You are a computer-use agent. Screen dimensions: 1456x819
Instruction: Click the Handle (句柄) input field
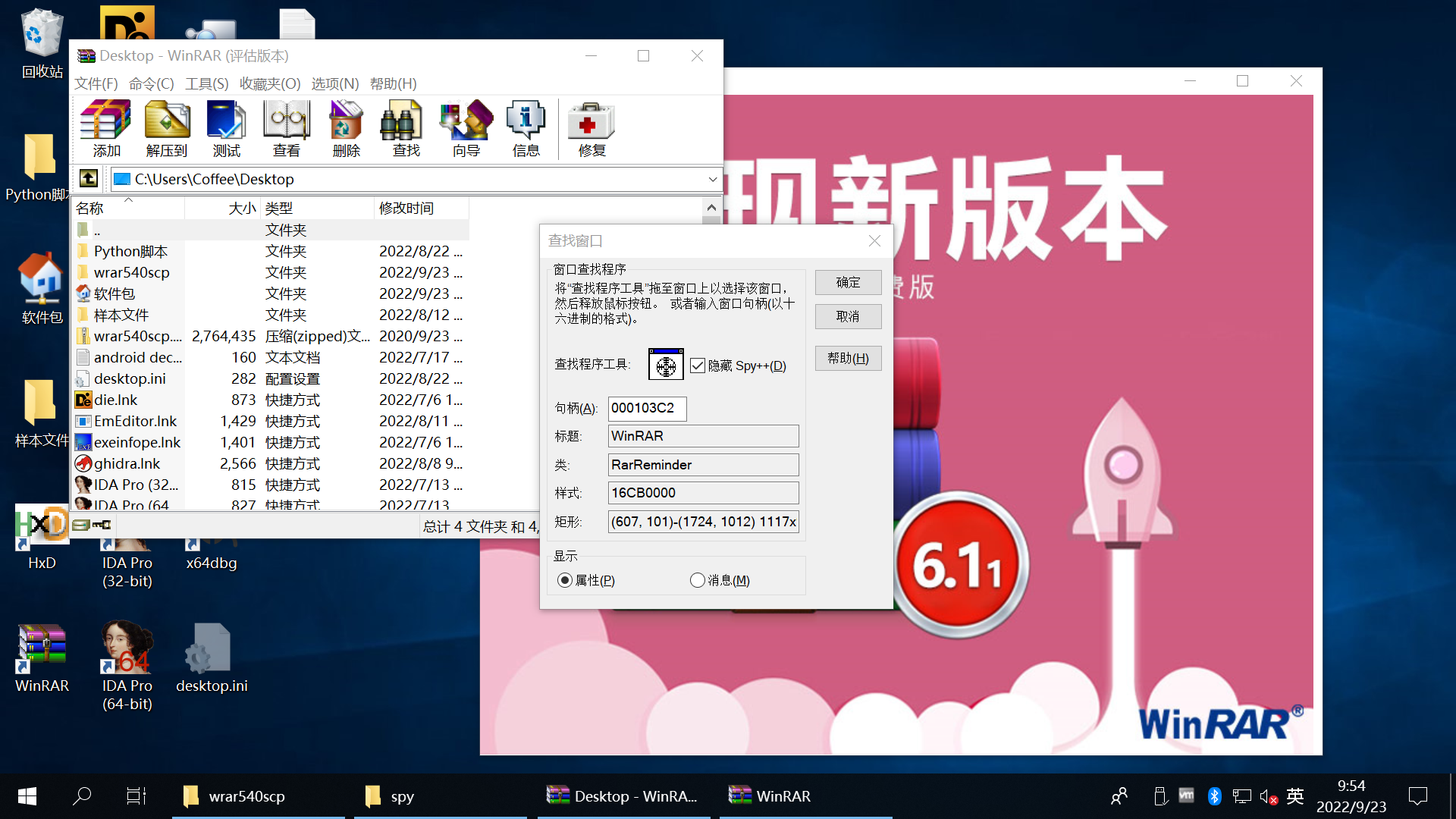click(x=647, y=408)
